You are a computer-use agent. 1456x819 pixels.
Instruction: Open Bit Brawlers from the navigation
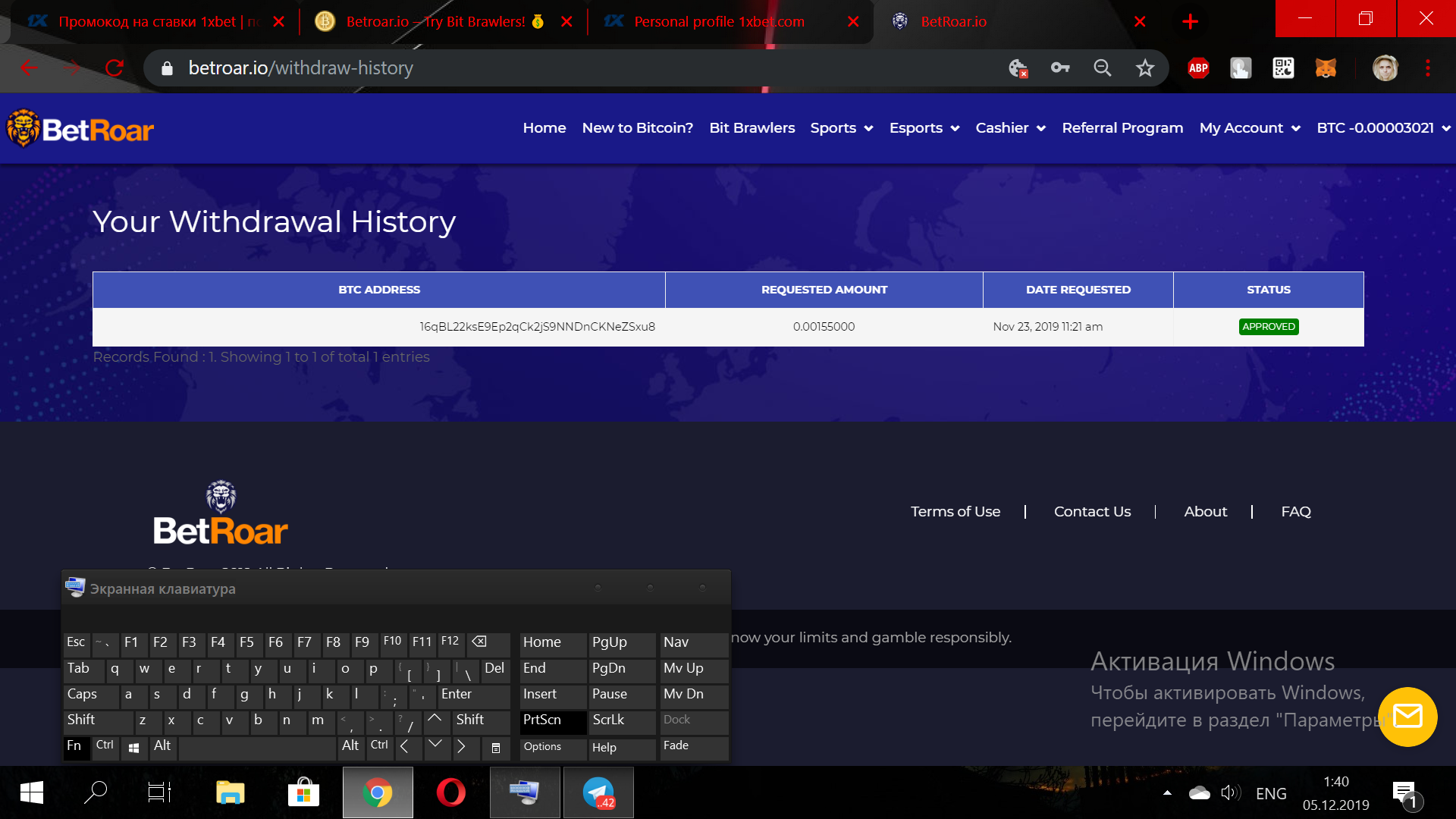point(752,128)
